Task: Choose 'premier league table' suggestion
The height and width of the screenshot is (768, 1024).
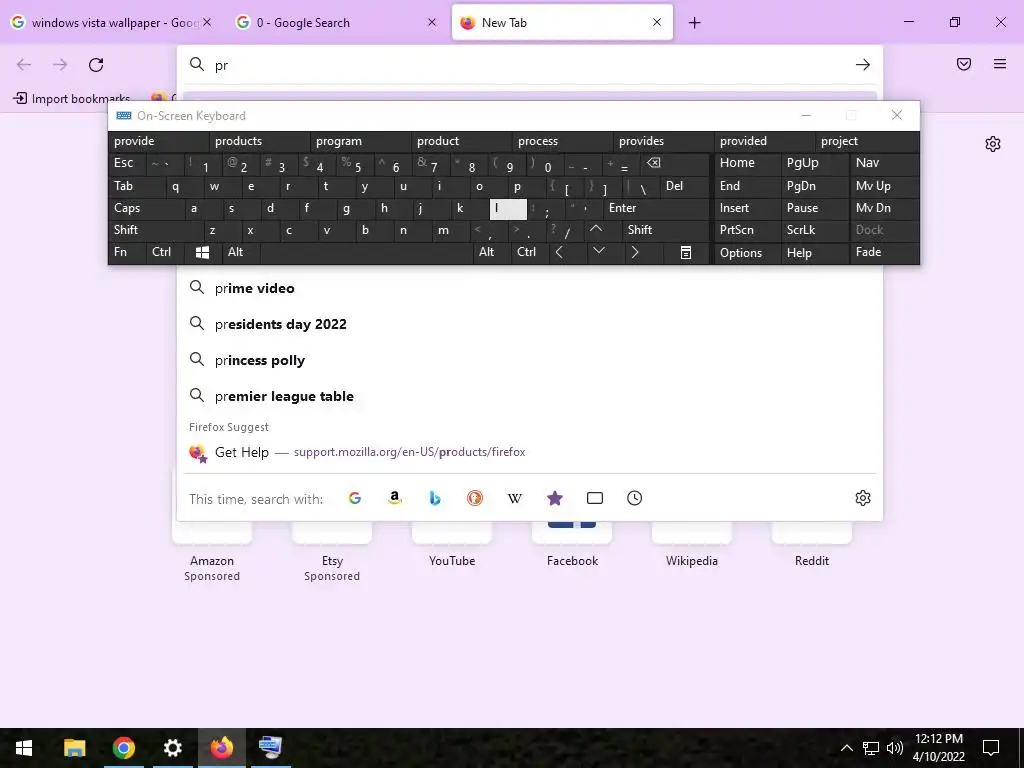Action: 530,396
